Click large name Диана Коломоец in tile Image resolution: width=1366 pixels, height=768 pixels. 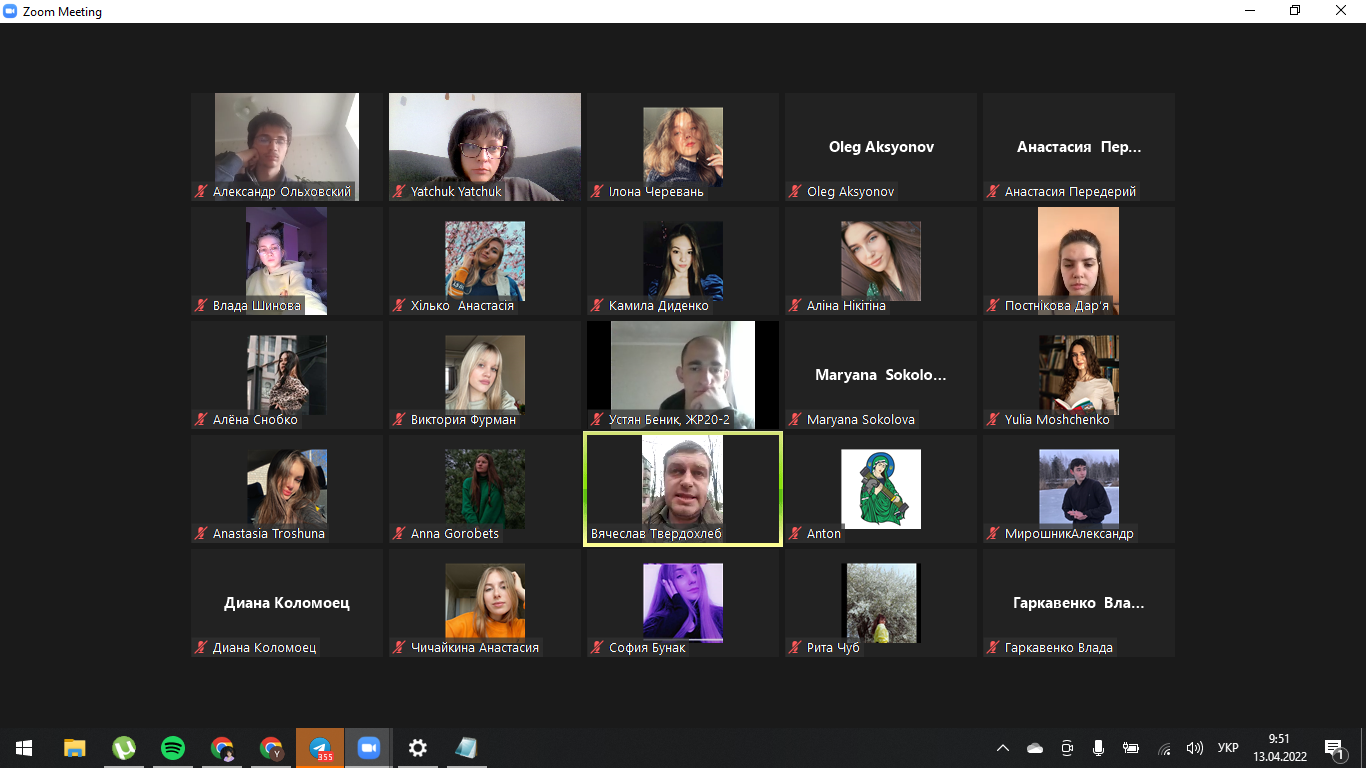point(287,603)
